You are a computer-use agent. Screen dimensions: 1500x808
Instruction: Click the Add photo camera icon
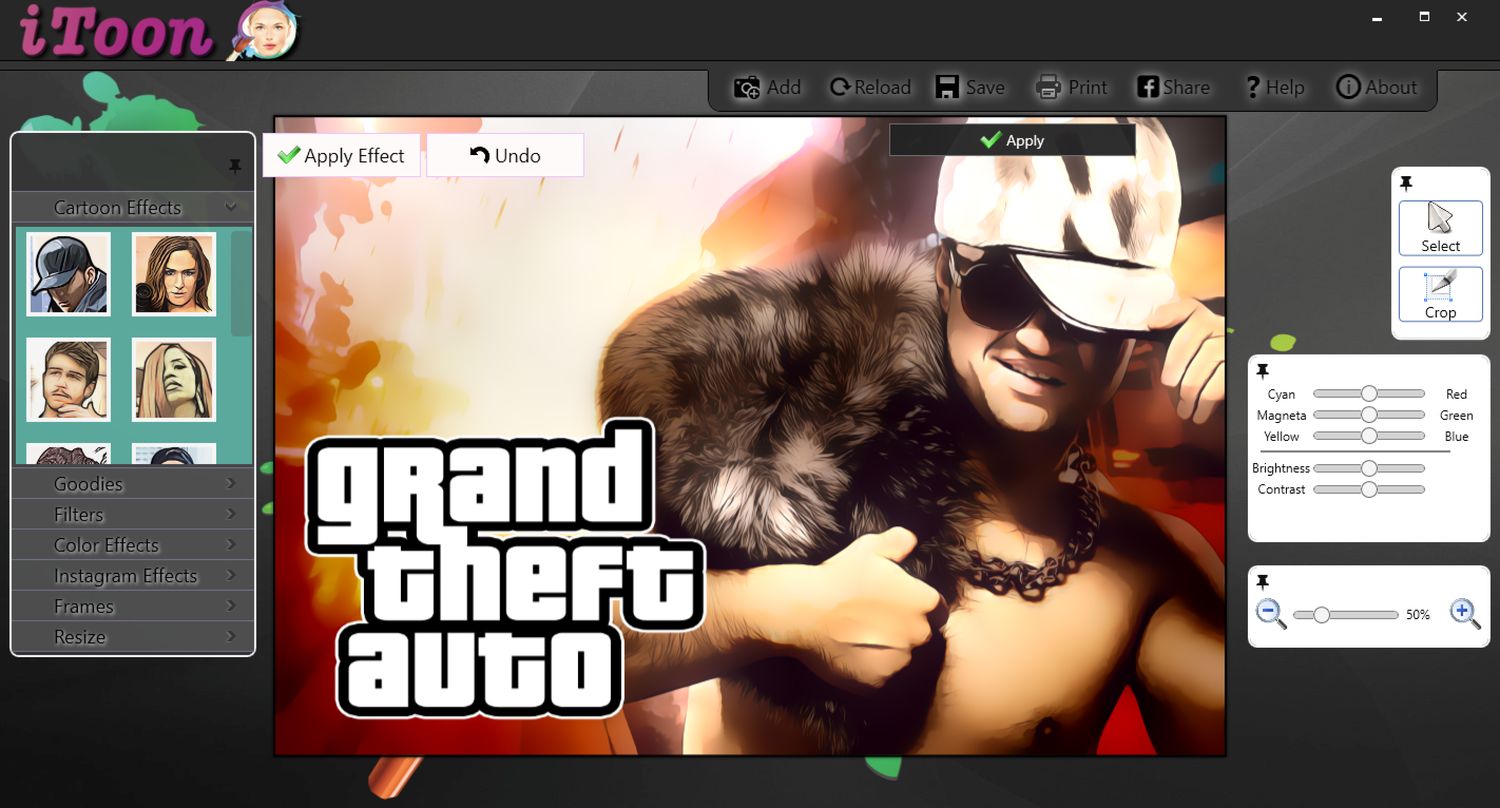[x=747, y=88]
